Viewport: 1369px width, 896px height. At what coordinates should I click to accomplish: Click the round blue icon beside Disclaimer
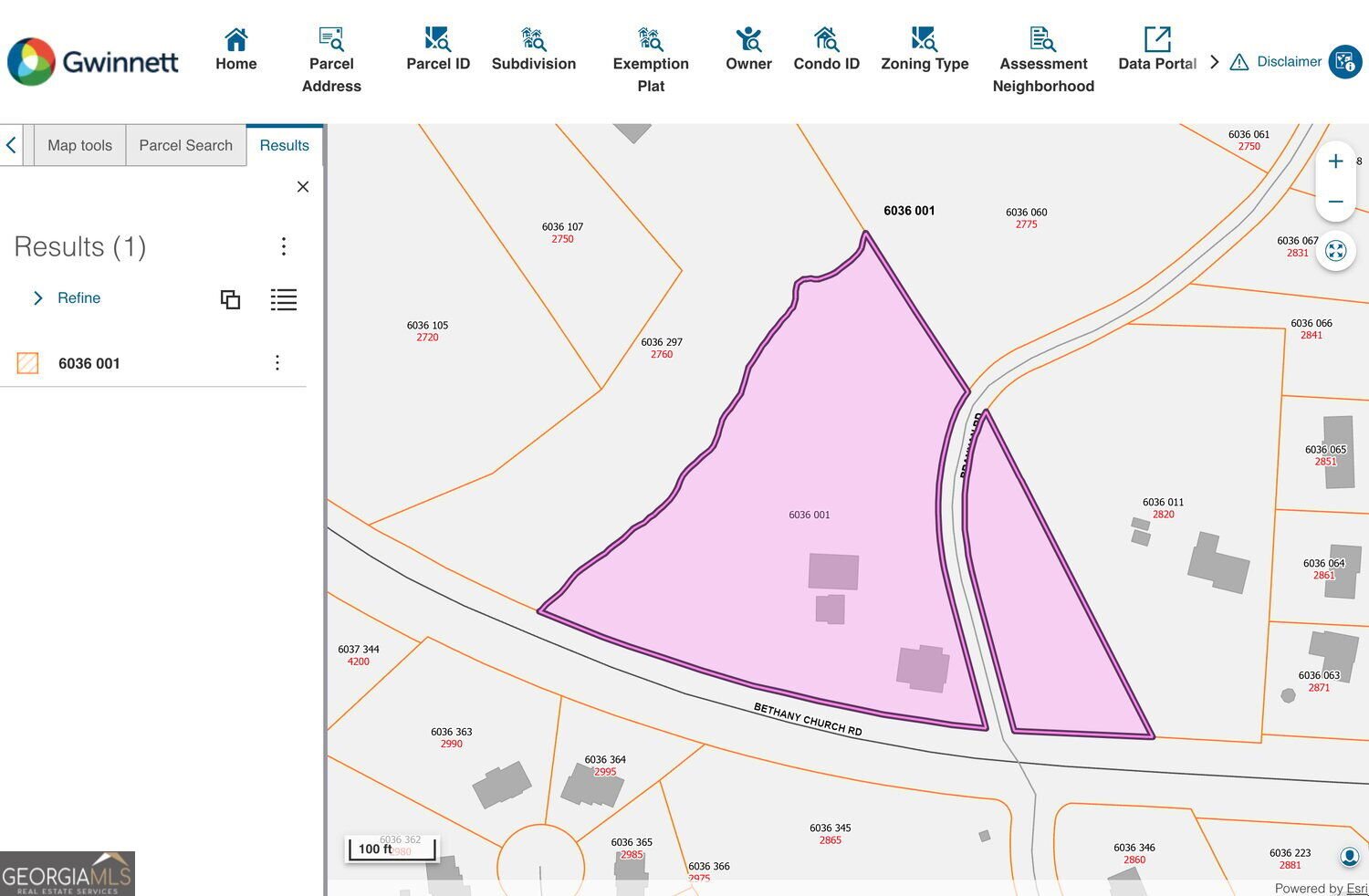1345,62
